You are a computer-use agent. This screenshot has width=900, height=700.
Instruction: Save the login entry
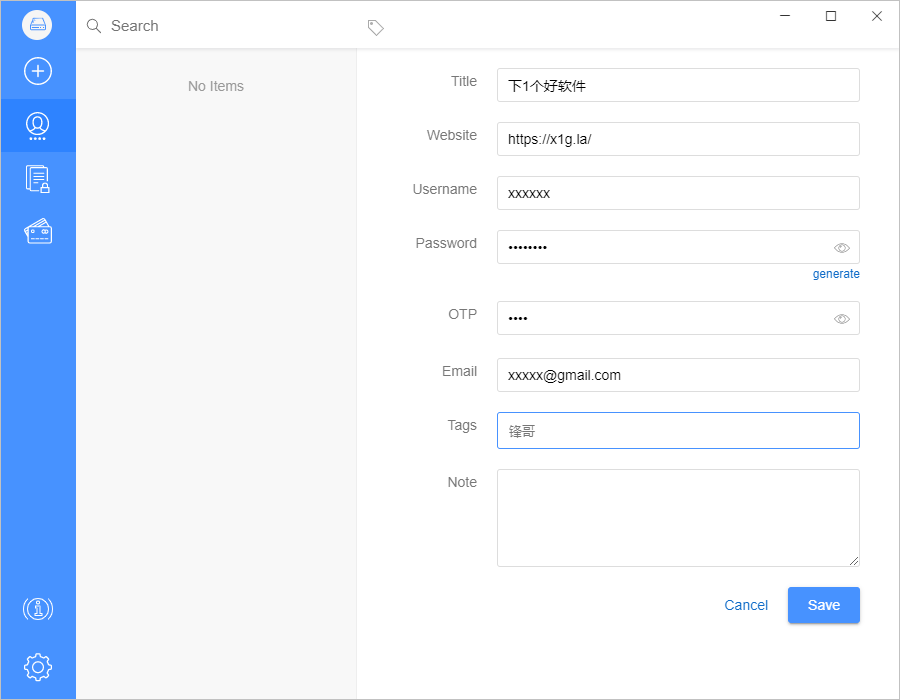[x=823, y=605]
